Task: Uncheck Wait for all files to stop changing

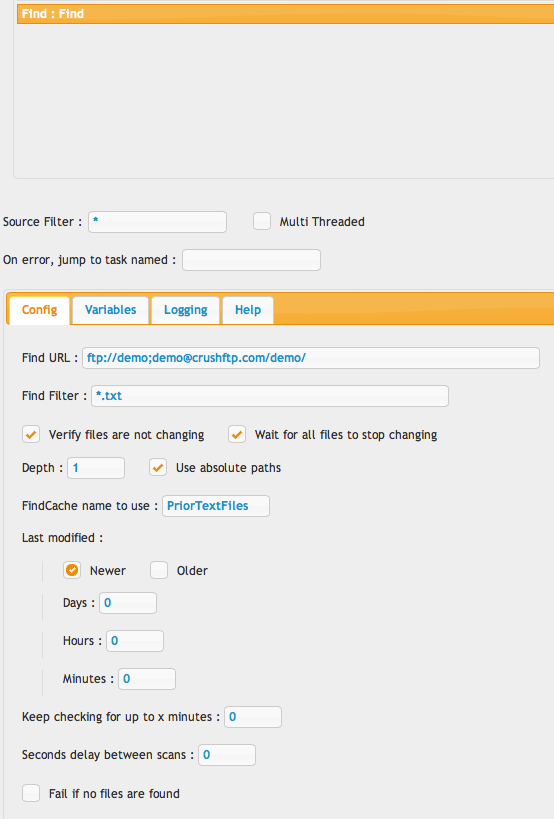Action: tap(237, 435)
